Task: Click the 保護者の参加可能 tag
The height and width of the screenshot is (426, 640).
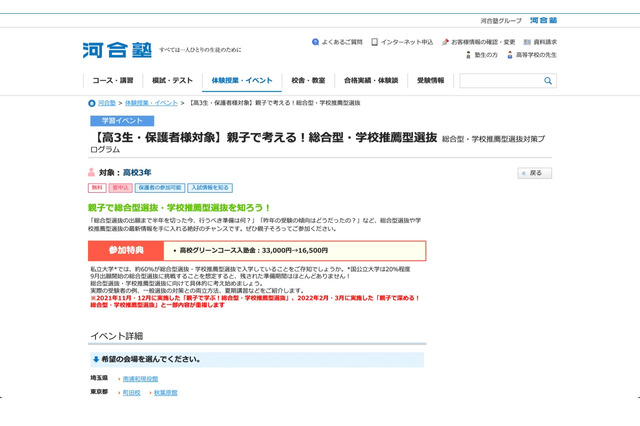Action: tap(160, 188)
